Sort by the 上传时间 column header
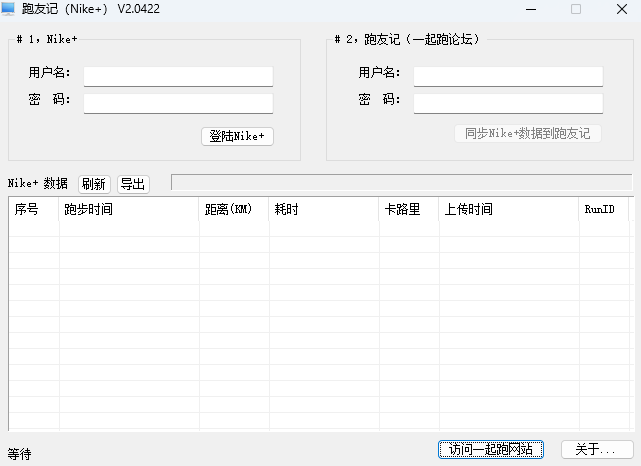Screen dimensions: 641x466 pyautogui.click(x=509, y=209)
